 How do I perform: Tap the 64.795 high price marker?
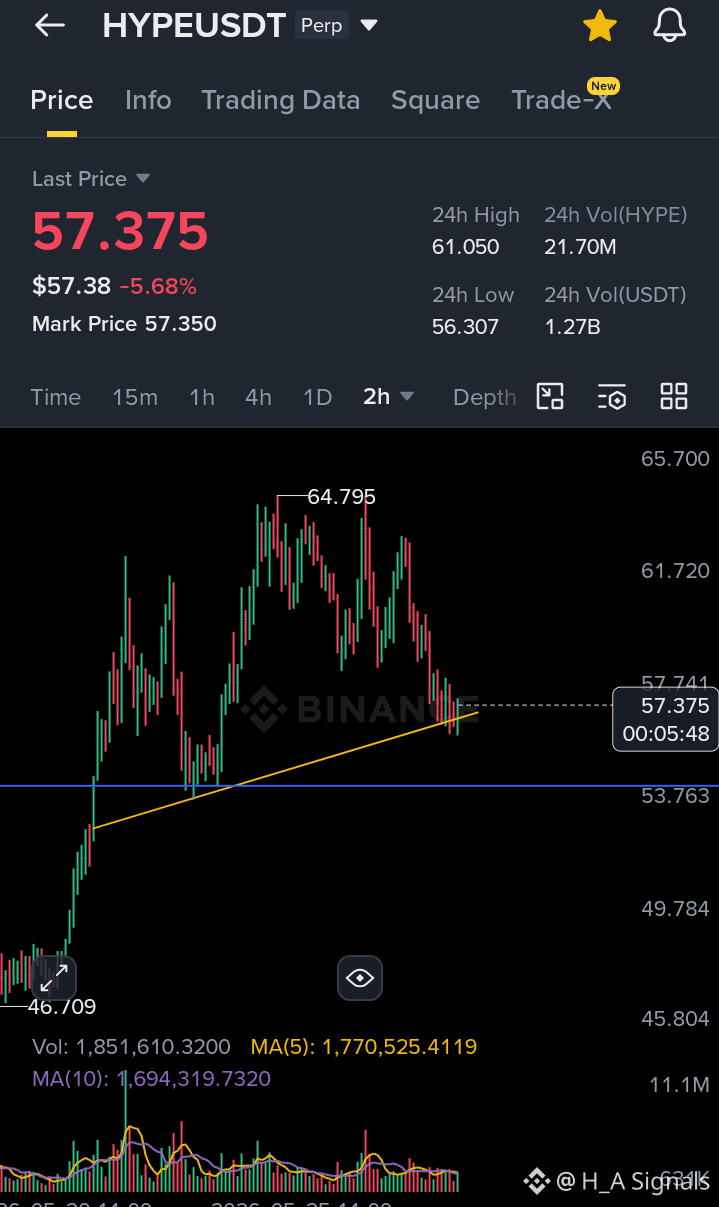click(x=342, y=496)
